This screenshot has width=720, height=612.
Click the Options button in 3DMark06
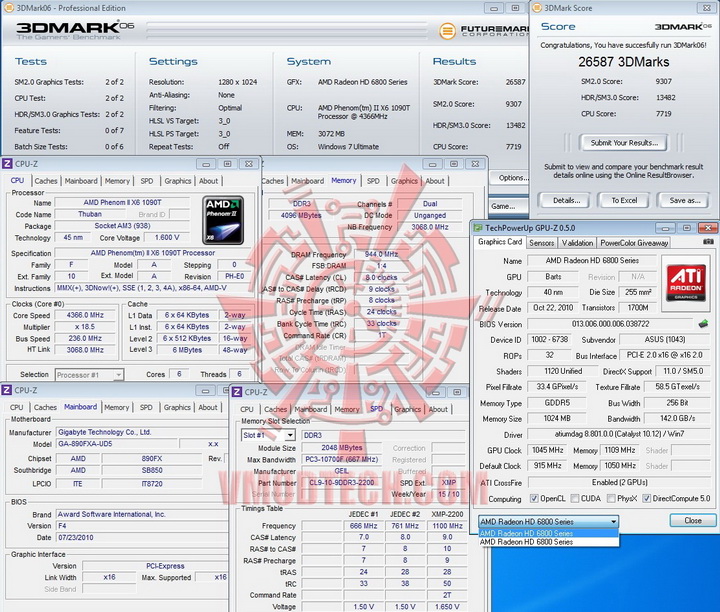[x=510, y=178]
